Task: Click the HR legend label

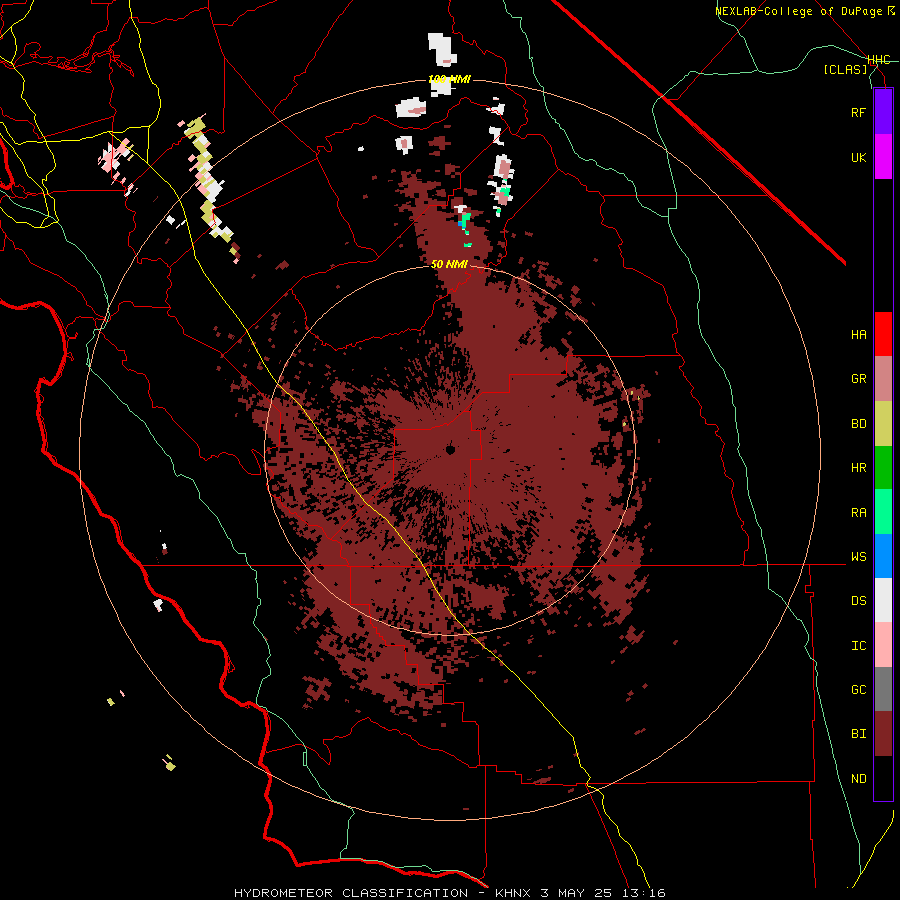Action: (858, 468)
